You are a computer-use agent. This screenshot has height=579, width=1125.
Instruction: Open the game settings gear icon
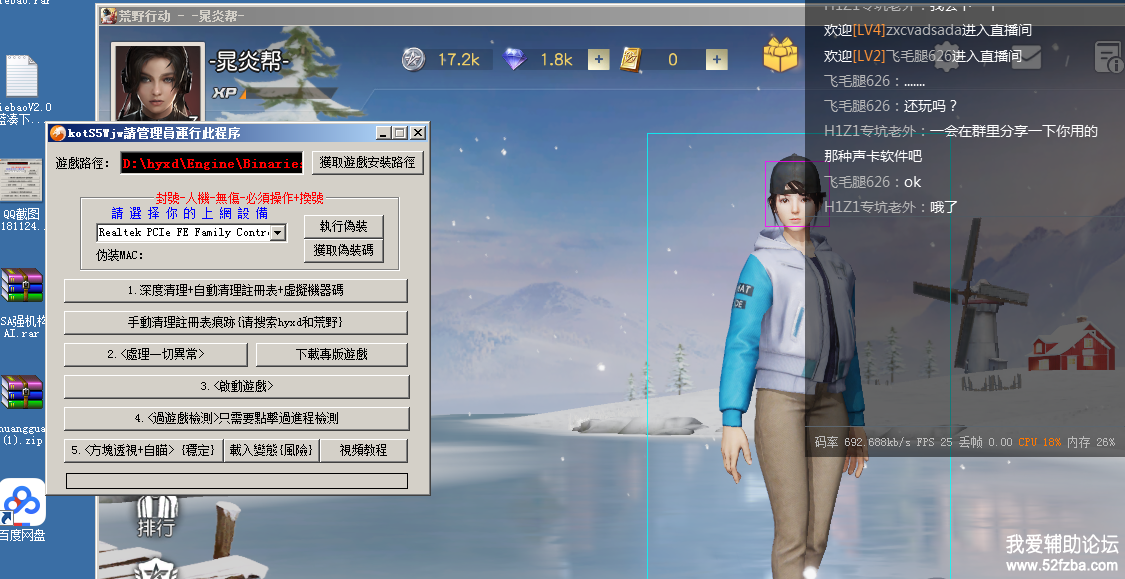click(946, 57)
